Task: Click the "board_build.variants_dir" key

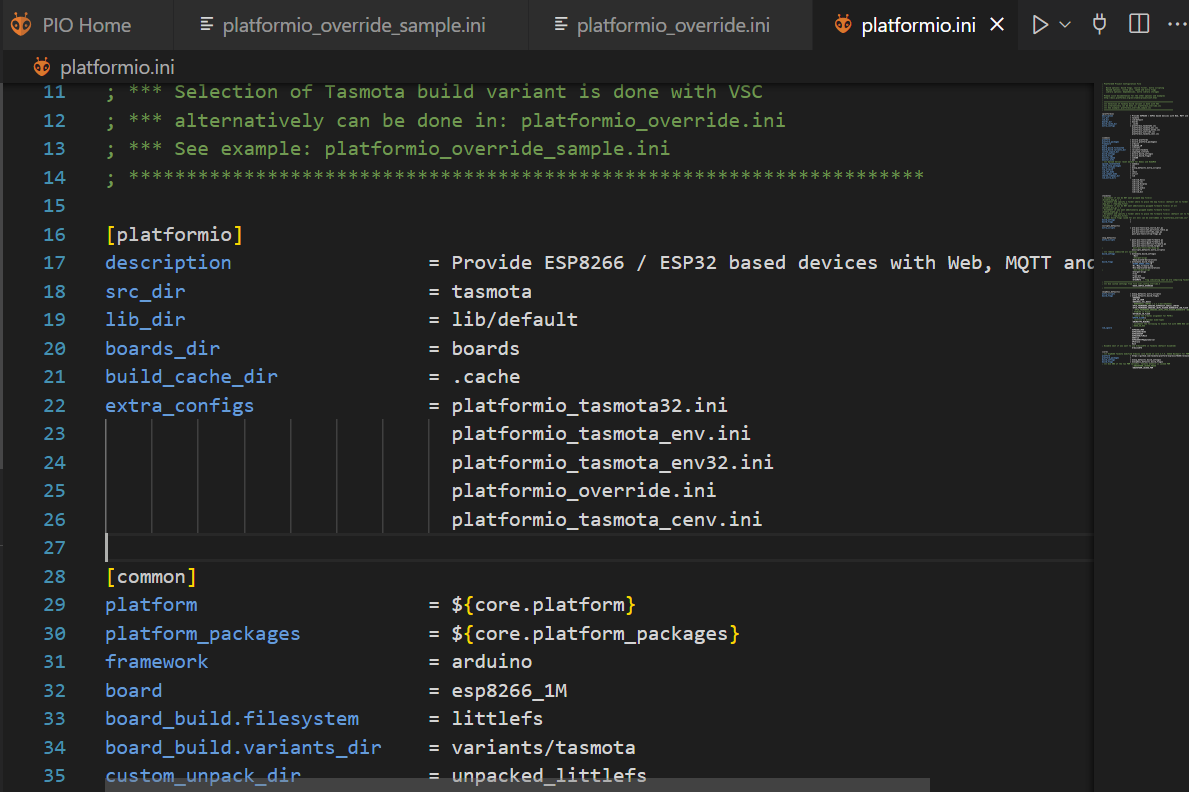Action: tap(243, 747)
